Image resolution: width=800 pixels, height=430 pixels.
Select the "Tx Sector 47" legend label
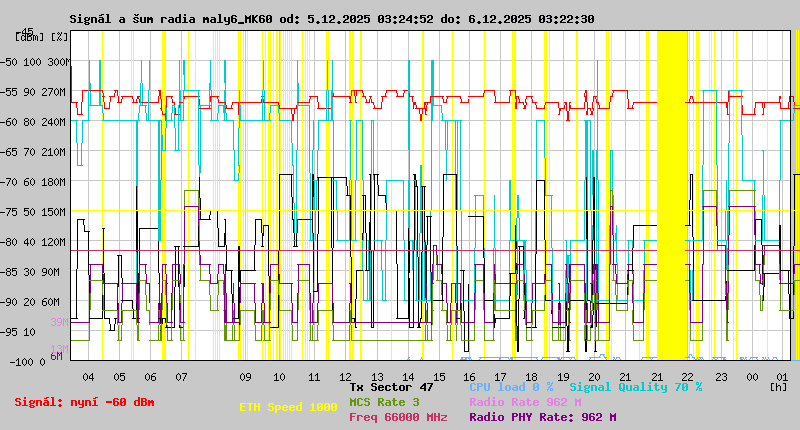click(x=391, y=387)
